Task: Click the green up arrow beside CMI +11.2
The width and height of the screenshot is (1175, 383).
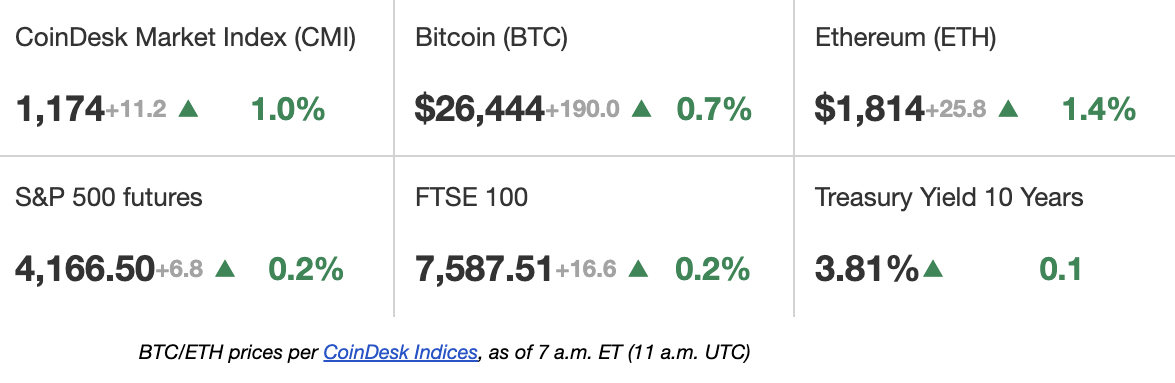Action: [x=189, y=109]
